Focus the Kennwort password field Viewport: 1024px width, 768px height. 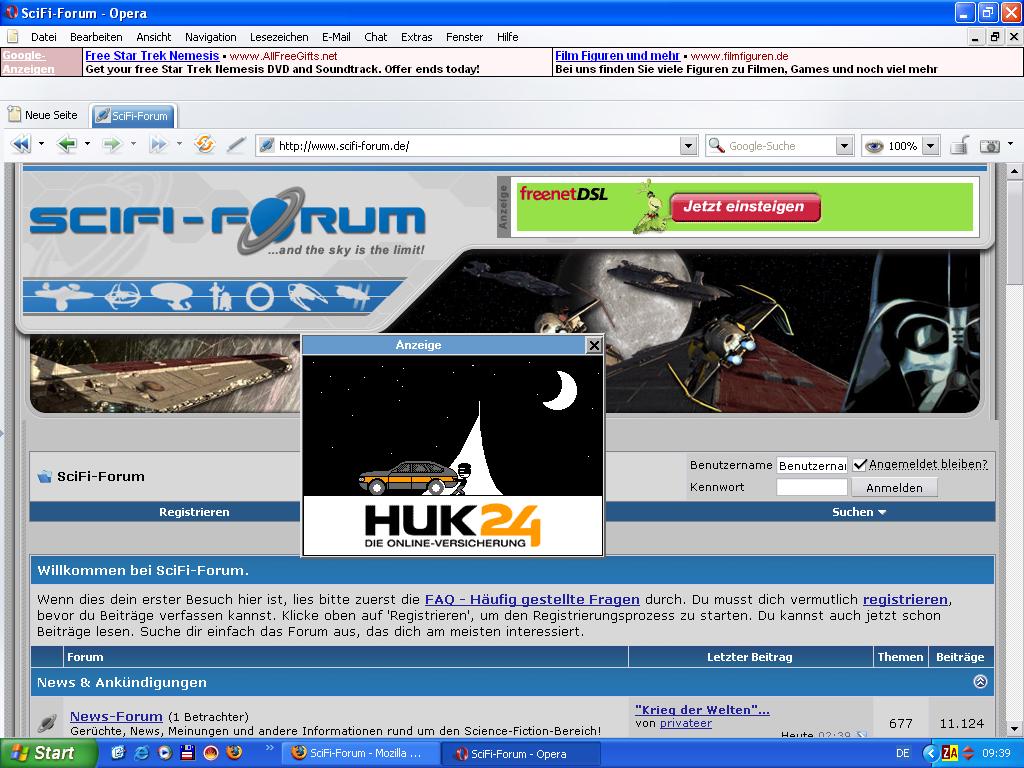pos(812,487)
